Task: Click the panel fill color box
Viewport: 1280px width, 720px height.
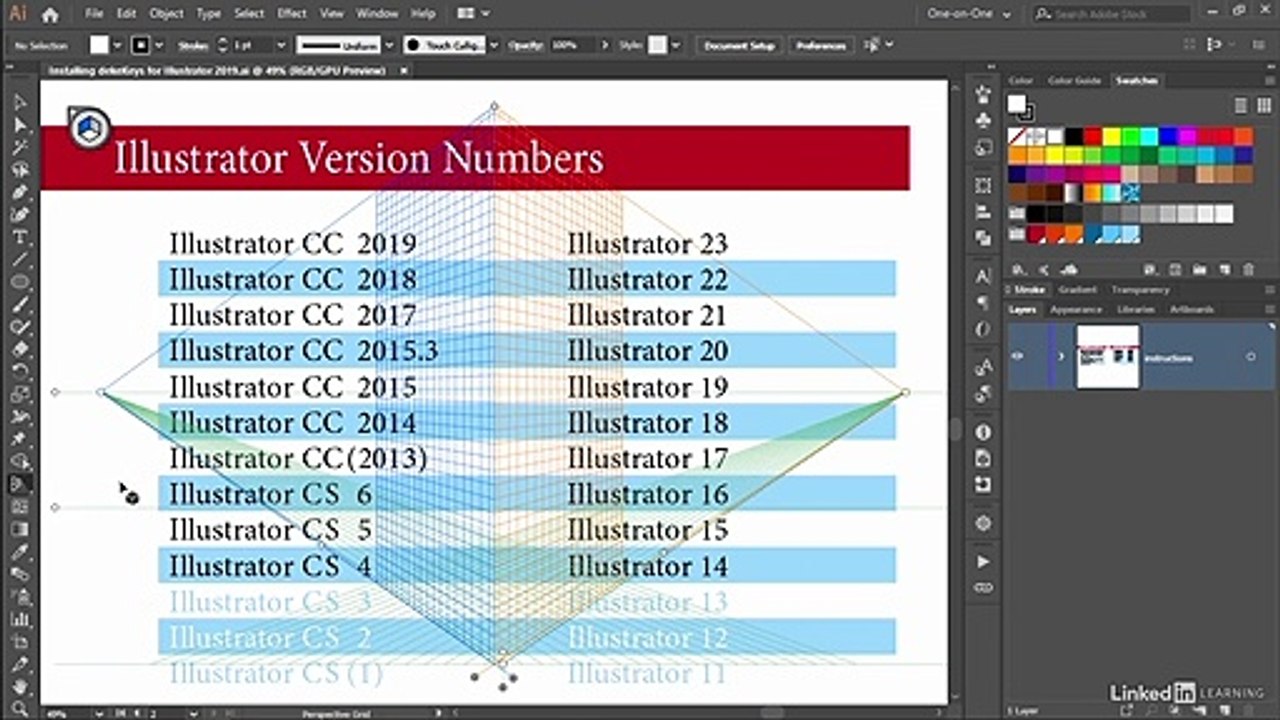Action: 1016,103
